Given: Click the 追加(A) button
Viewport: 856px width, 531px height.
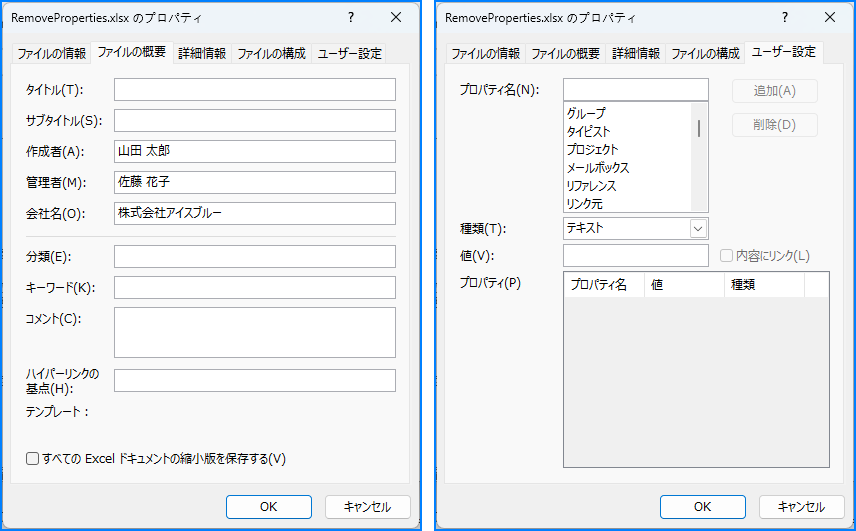Looking at the screenshot, I should [x=775, y=91].
